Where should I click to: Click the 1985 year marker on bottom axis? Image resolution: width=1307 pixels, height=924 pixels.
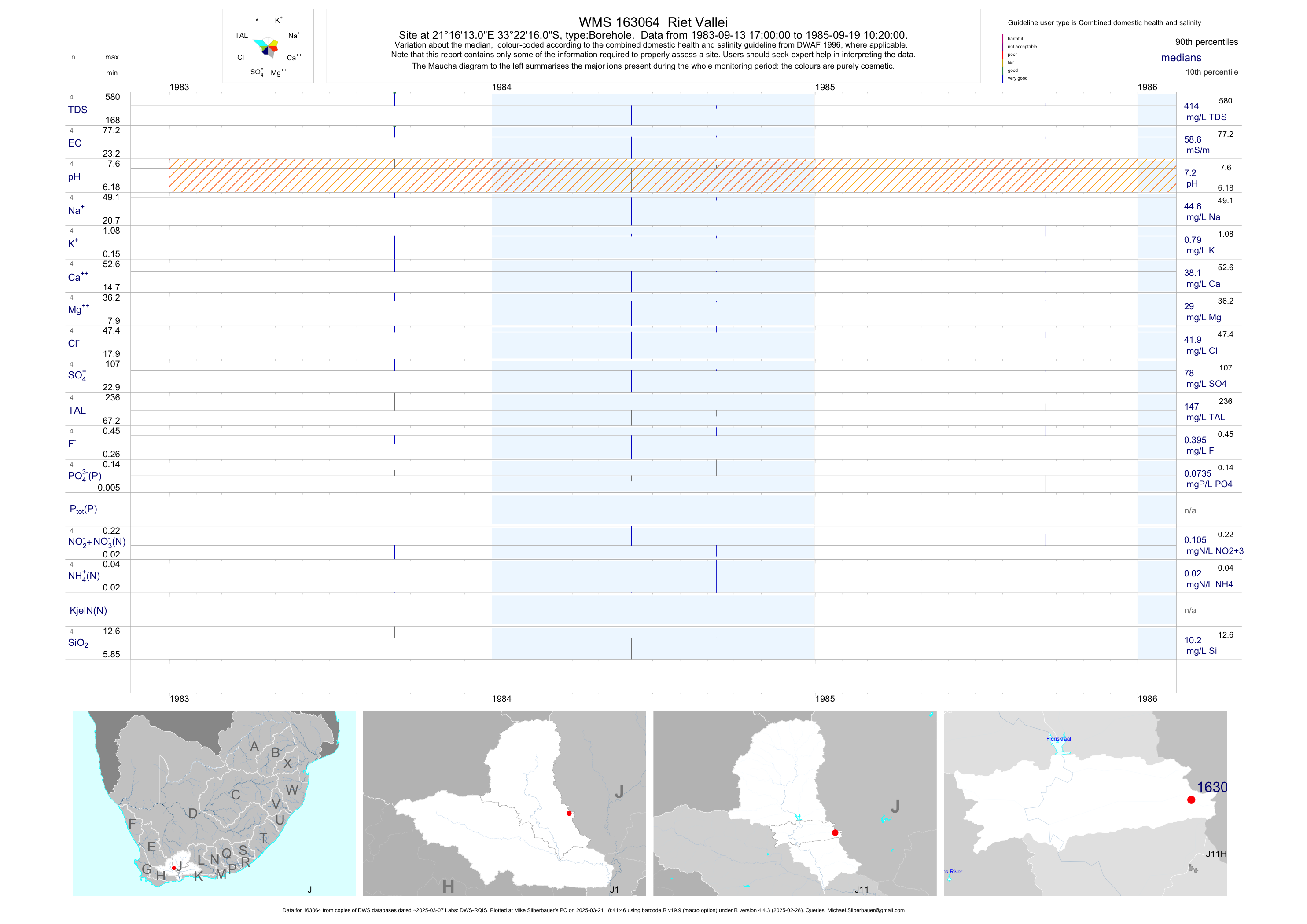point(825,699)
